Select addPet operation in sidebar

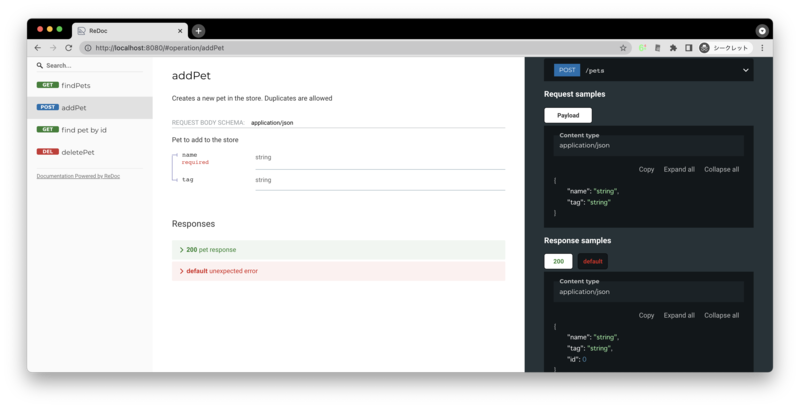[x=90, y=108]
